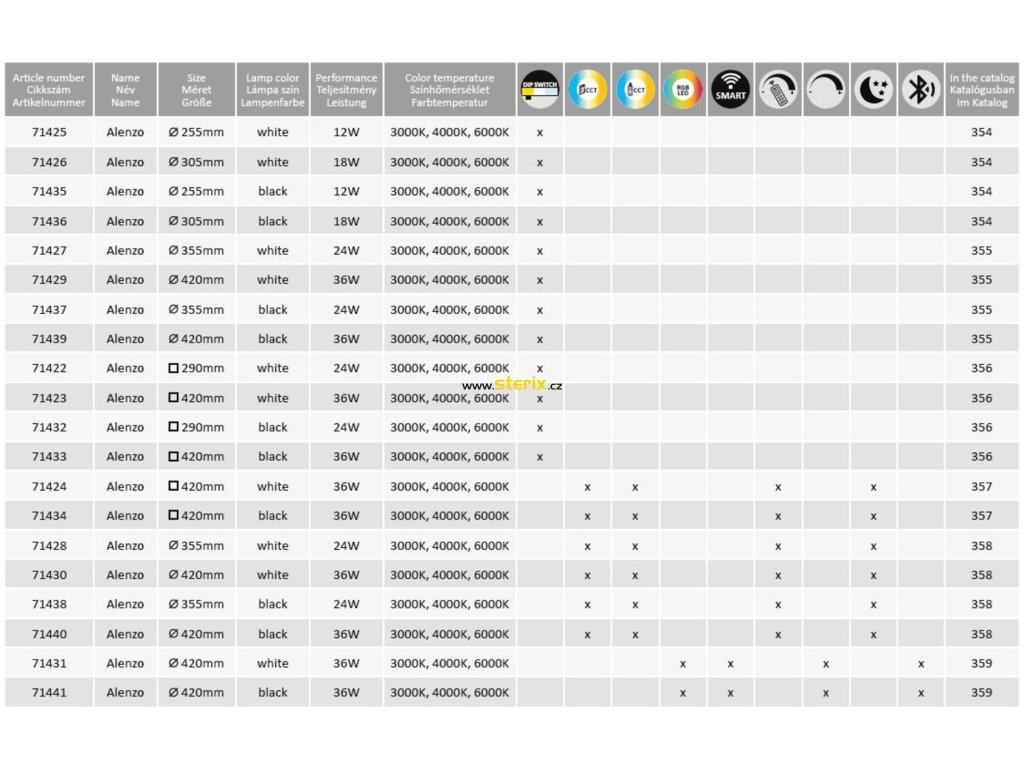Click the CCT icon beside DIP SWITCH
Screen dimensions: 1024x768
pos(587,90)
